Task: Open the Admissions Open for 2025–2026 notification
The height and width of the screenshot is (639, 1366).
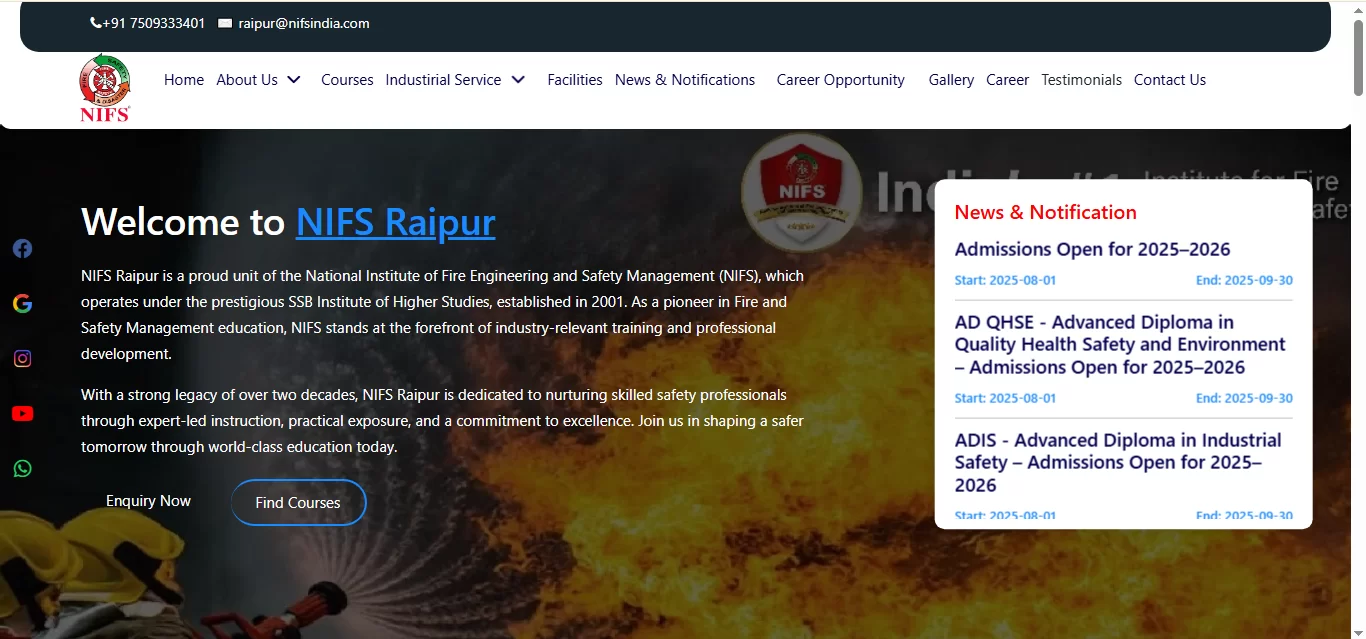Action: (1092, 249)
